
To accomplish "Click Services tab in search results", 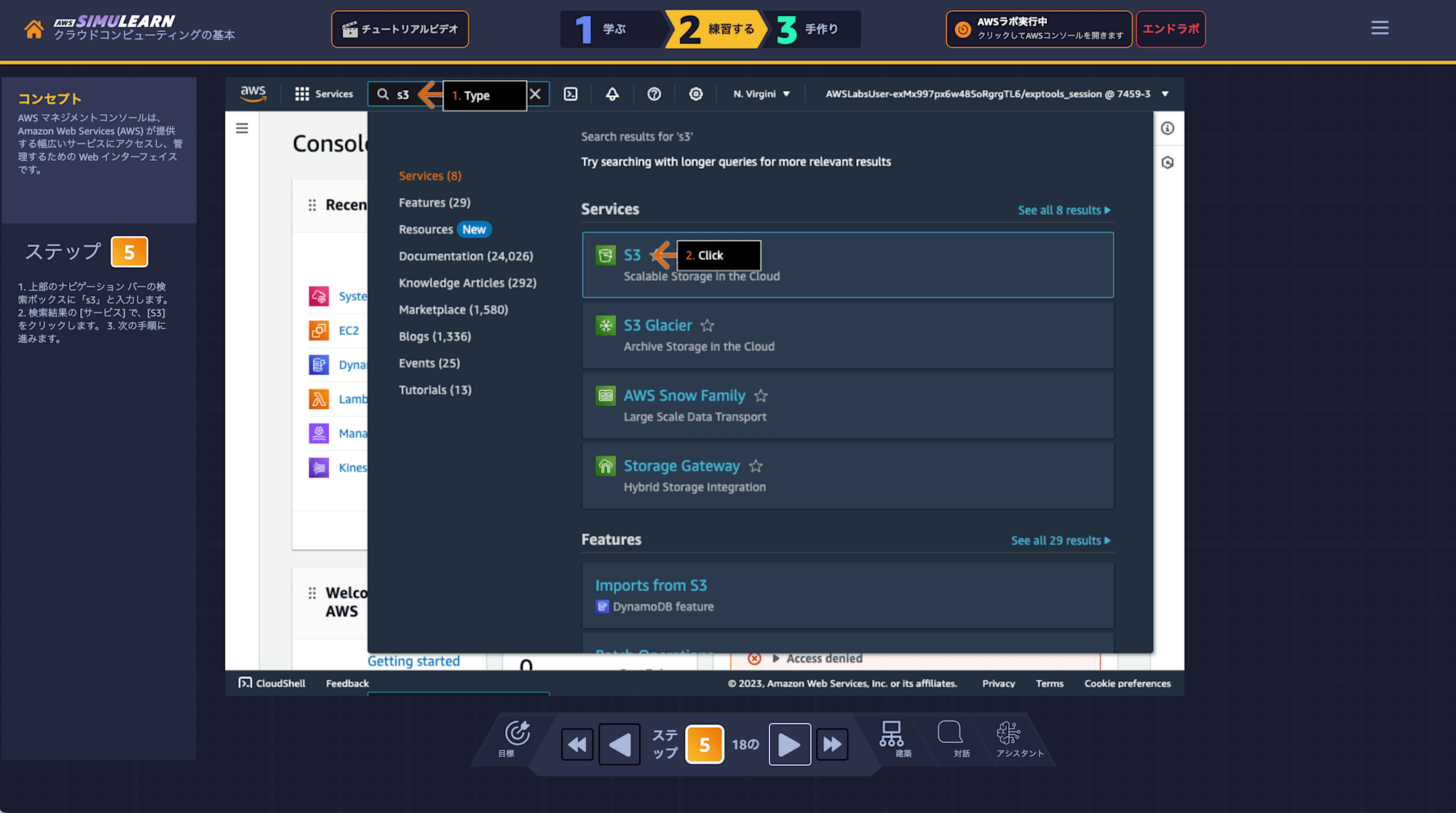I will pyautogui.click(x=430, y=175).
